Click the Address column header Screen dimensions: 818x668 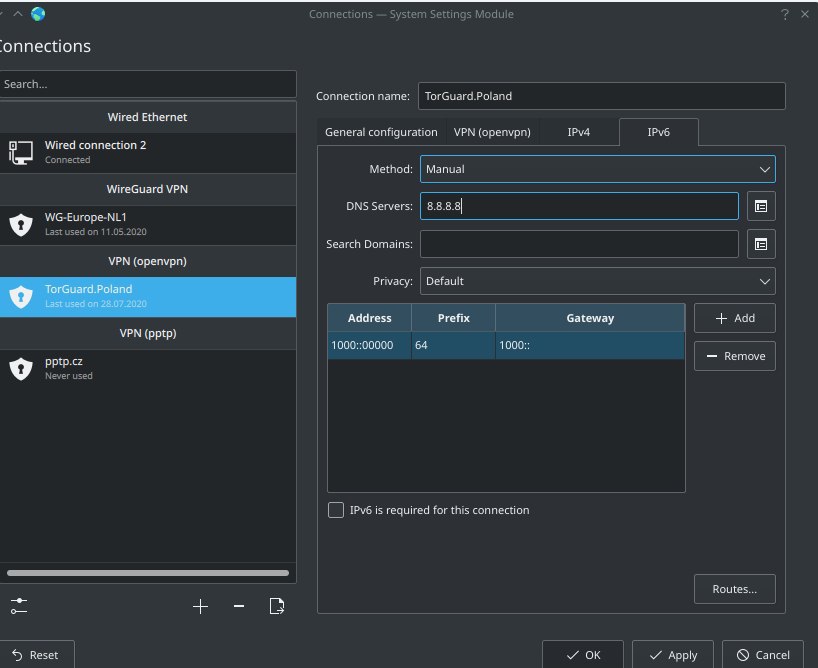click(x=369, y=318)
